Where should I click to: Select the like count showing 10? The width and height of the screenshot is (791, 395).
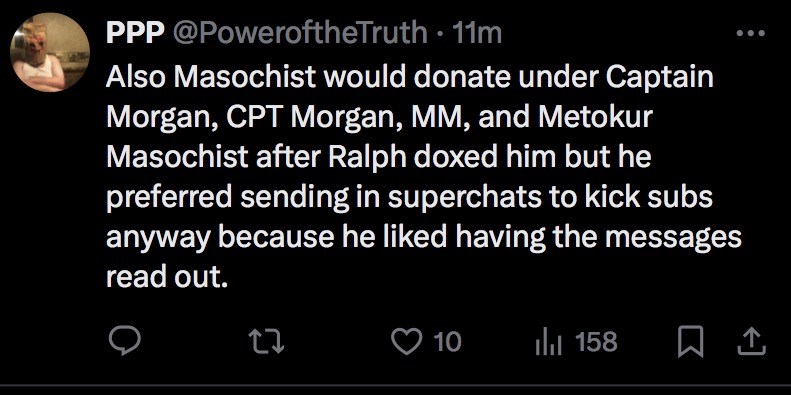coord(447,342)
